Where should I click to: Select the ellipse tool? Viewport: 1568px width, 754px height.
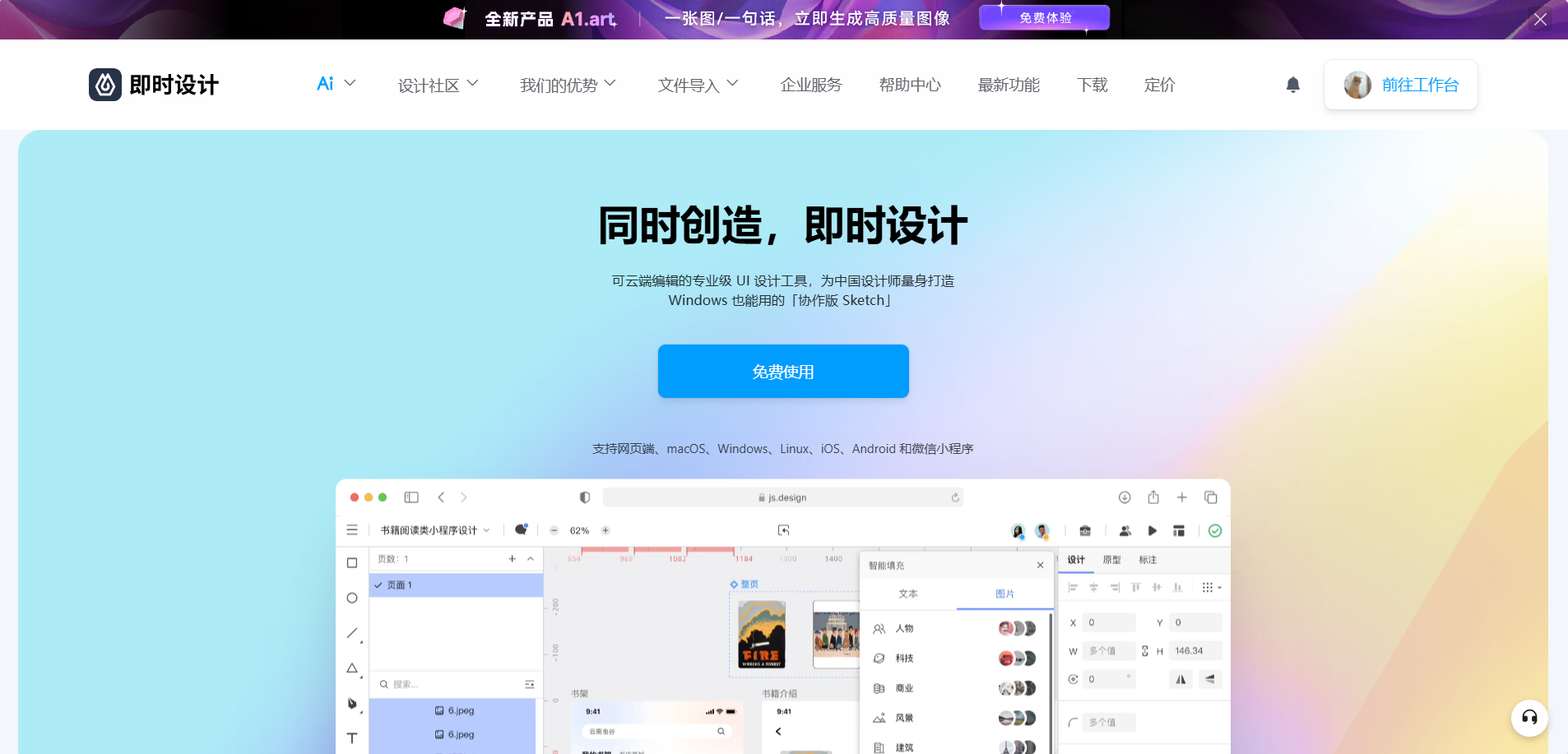click(352, 598)
